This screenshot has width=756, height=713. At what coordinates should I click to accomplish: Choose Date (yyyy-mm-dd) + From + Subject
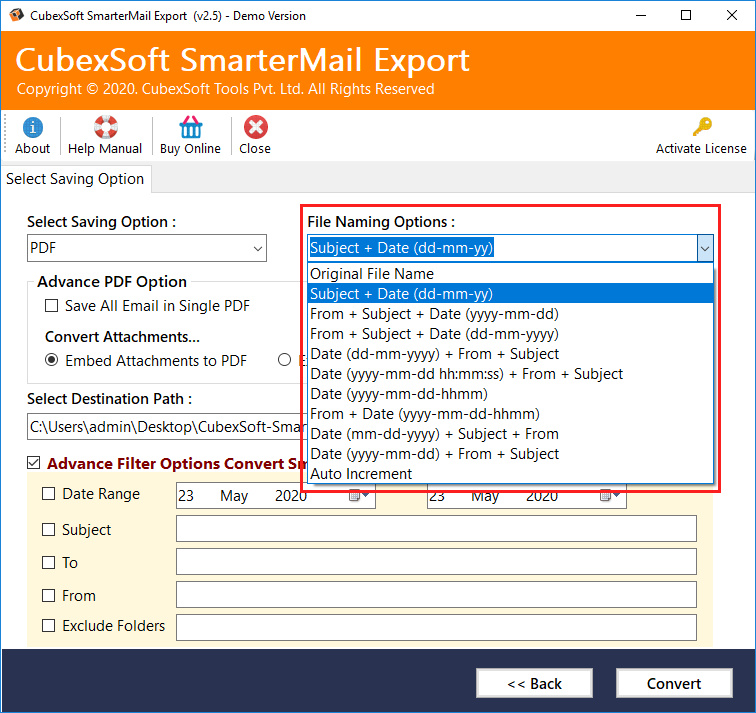coord(510,454)
